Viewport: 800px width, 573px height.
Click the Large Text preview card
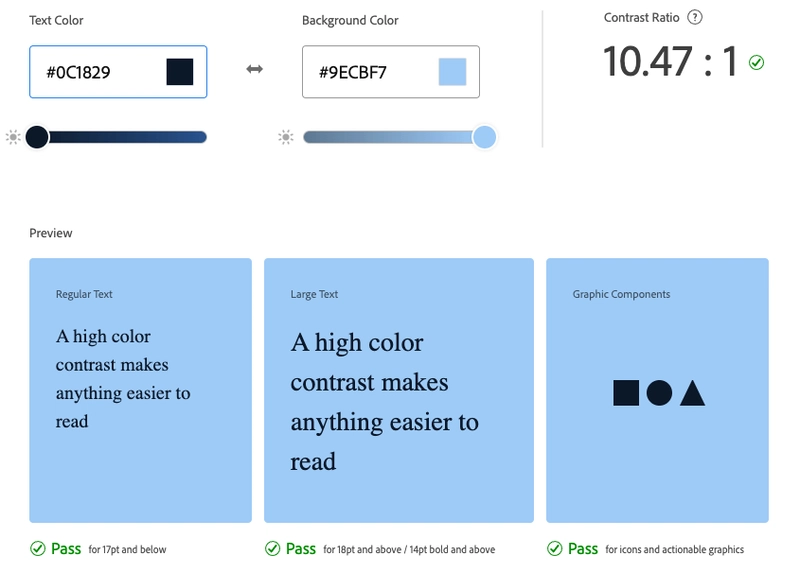click(x=398, y=390)
